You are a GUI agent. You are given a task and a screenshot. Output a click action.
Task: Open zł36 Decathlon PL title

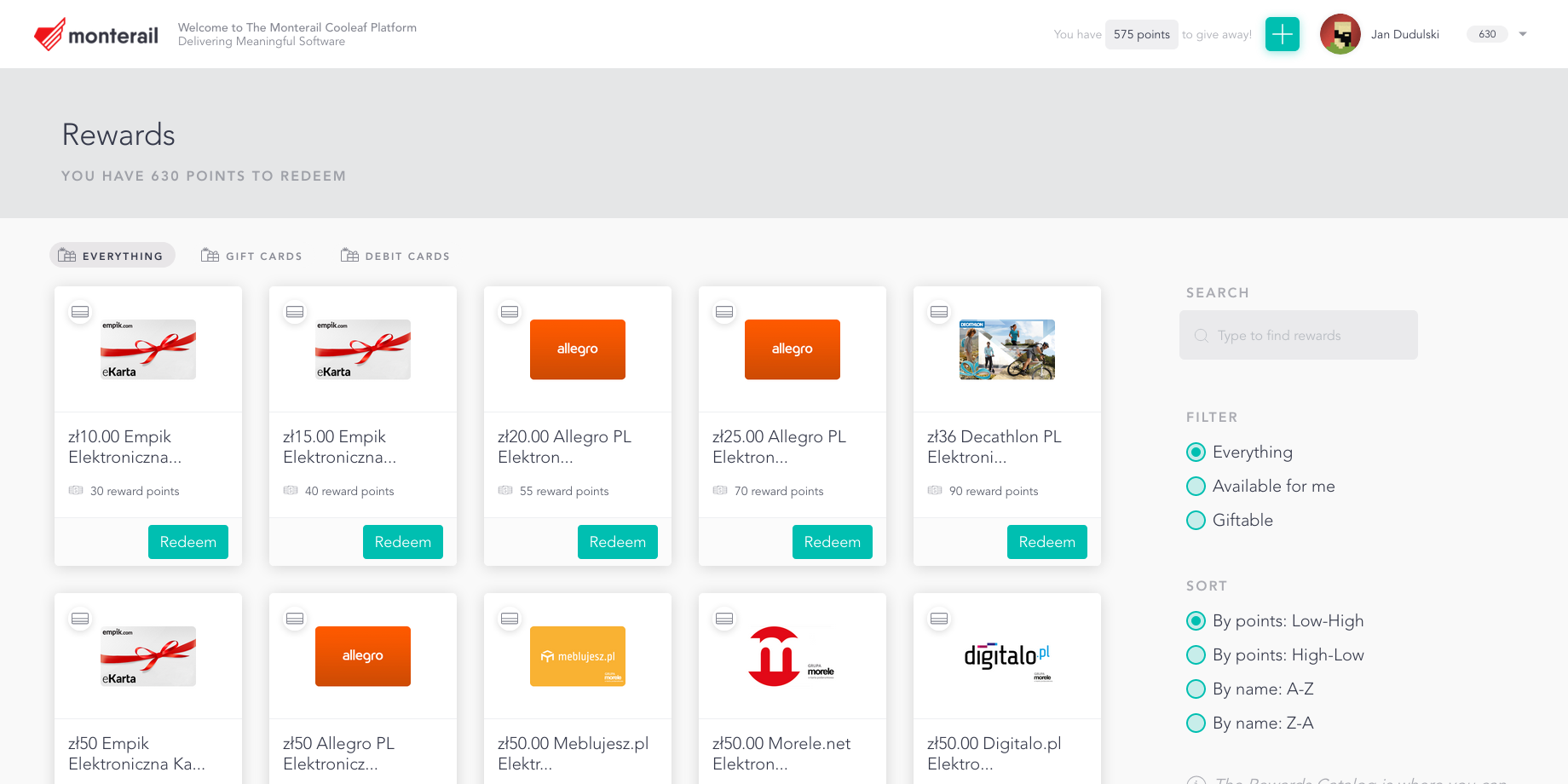(x=994, y=447)
